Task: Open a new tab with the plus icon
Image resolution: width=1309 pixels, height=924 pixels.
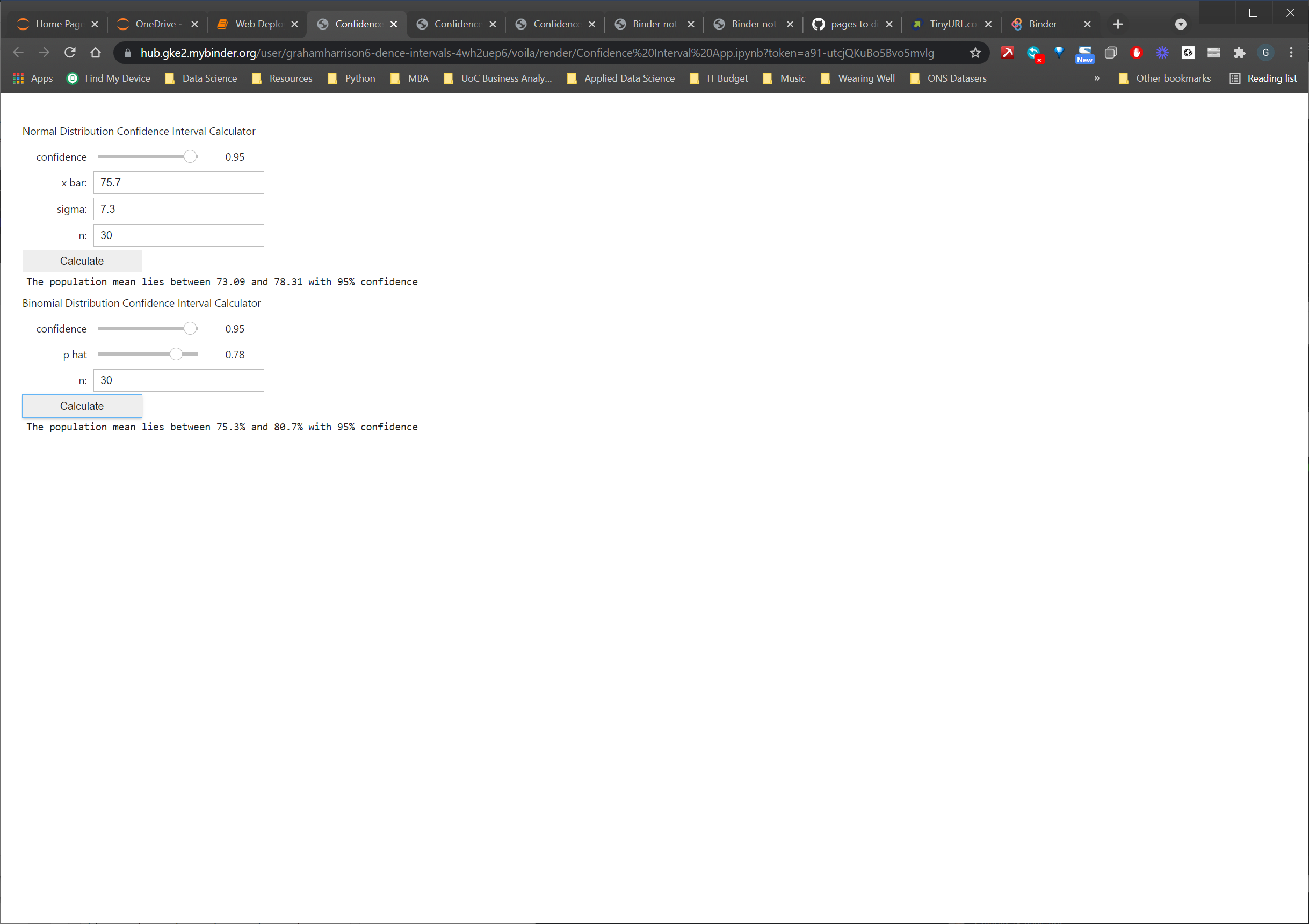Action: [x=1117, y=24]
